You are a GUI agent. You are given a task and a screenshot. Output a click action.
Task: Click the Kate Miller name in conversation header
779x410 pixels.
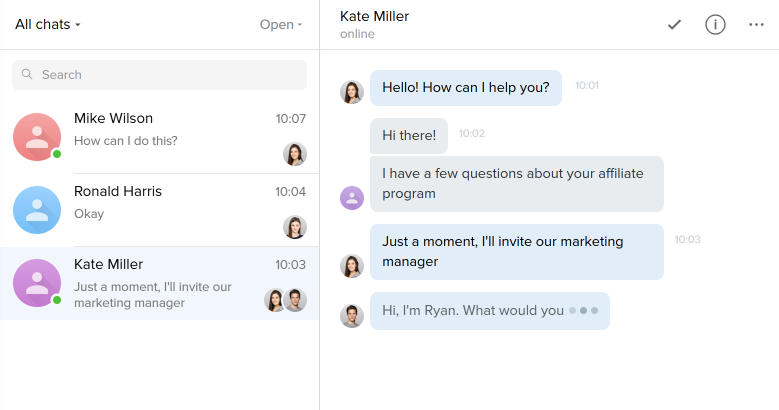pos(374,16)
